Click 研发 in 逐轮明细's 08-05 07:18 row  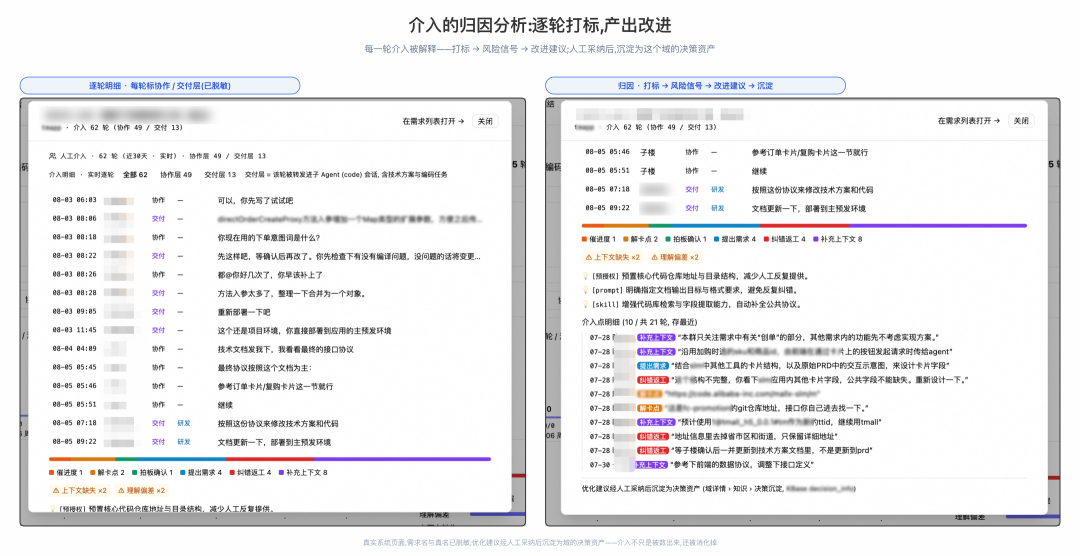point(184,424)
